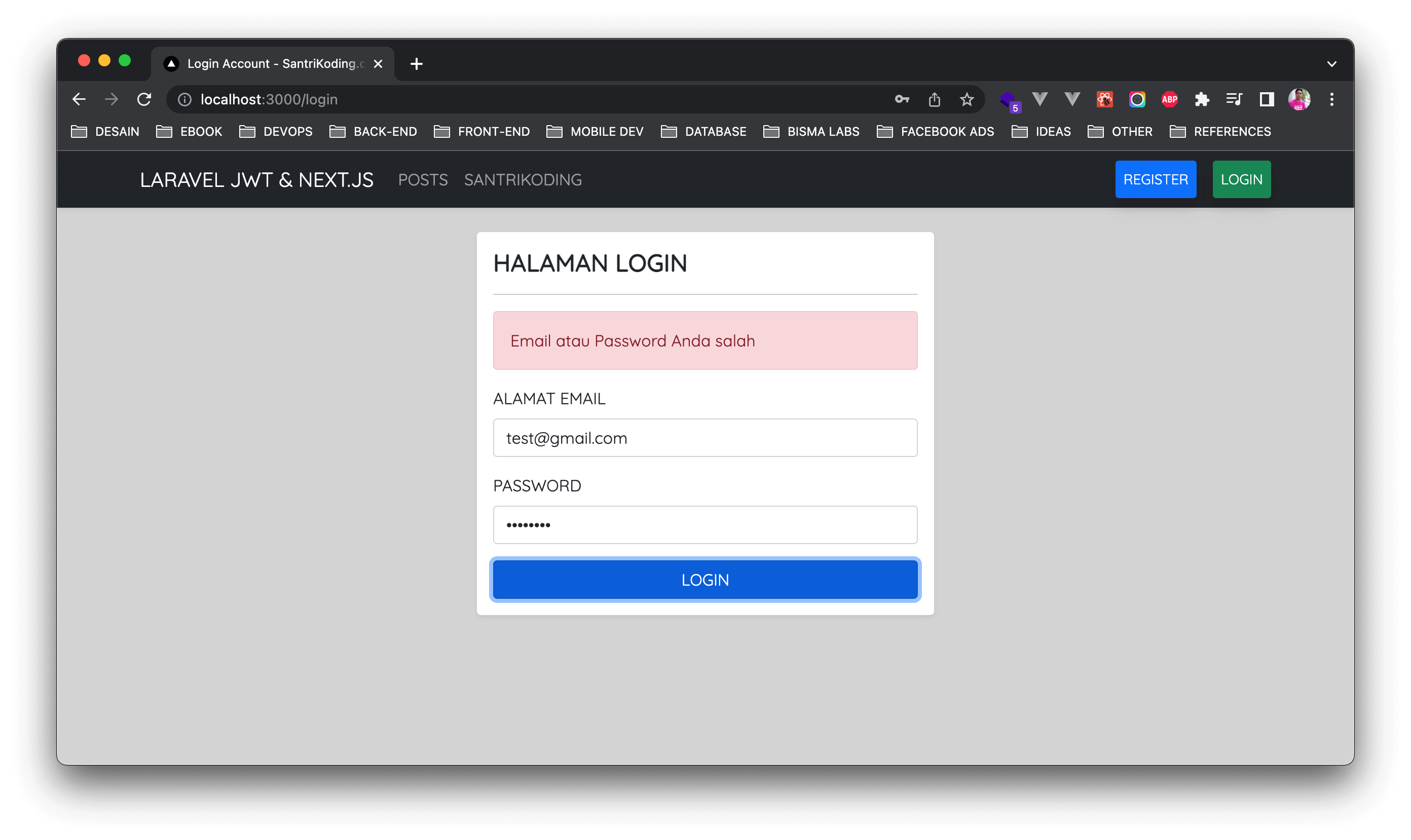1411x840 pixels.
Task: Expand the tab search chevron
Action: [x=1332, y=64]
